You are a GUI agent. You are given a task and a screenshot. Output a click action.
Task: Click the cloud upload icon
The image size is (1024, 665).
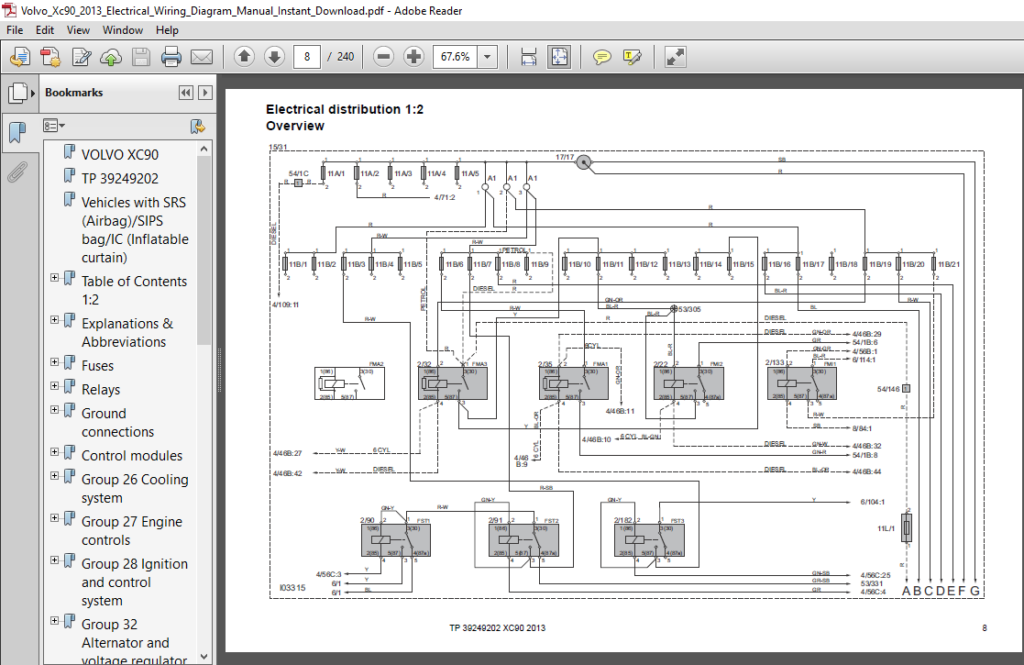click(111, 57)
